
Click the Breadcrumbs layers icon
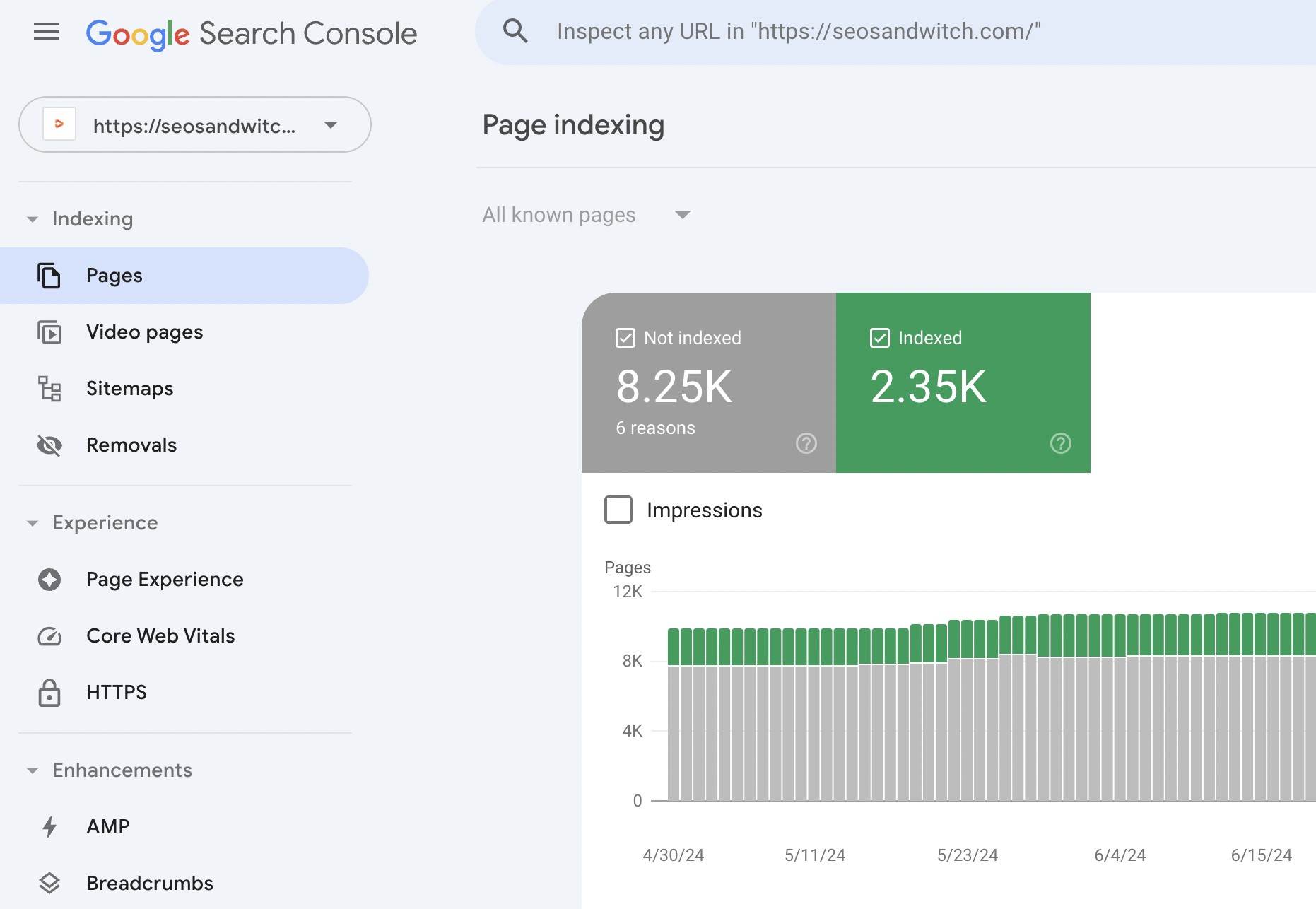[x=49, y=884]
